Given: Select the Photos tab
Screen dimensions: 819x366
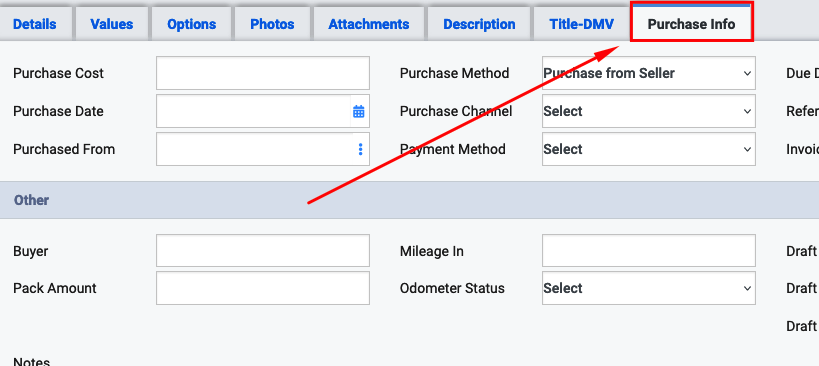Looking at the screenshot, I should click(x=272, y=24).
